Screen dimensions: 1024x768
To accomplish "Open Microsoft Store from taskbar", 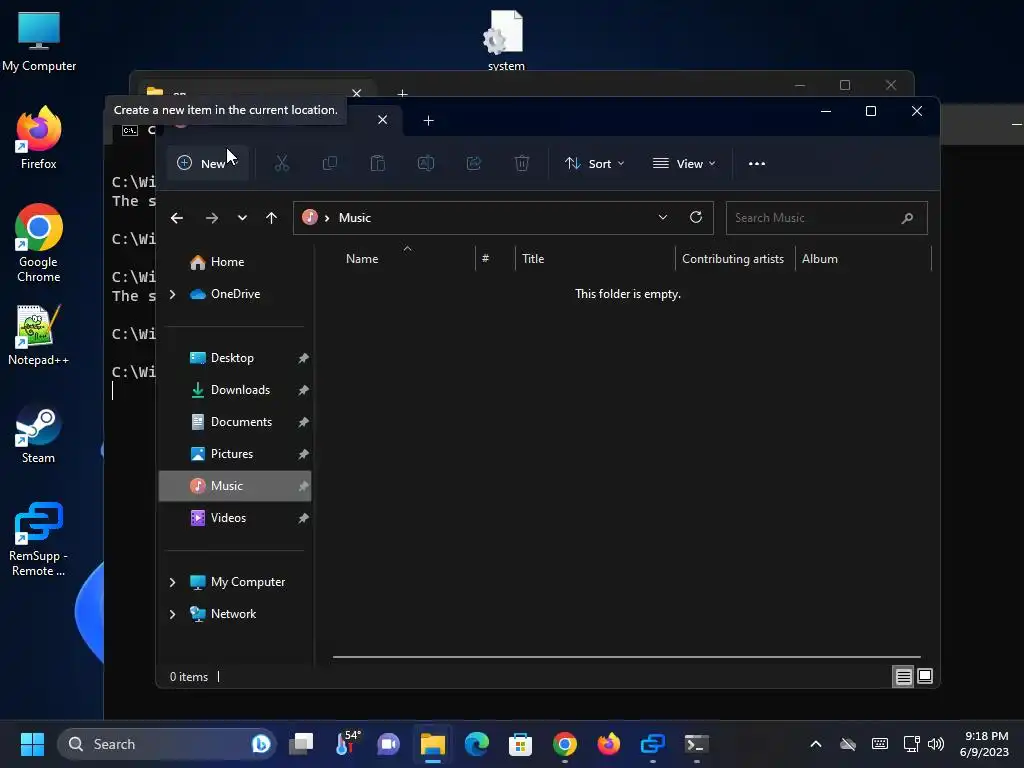I will [x=520, y=744].
